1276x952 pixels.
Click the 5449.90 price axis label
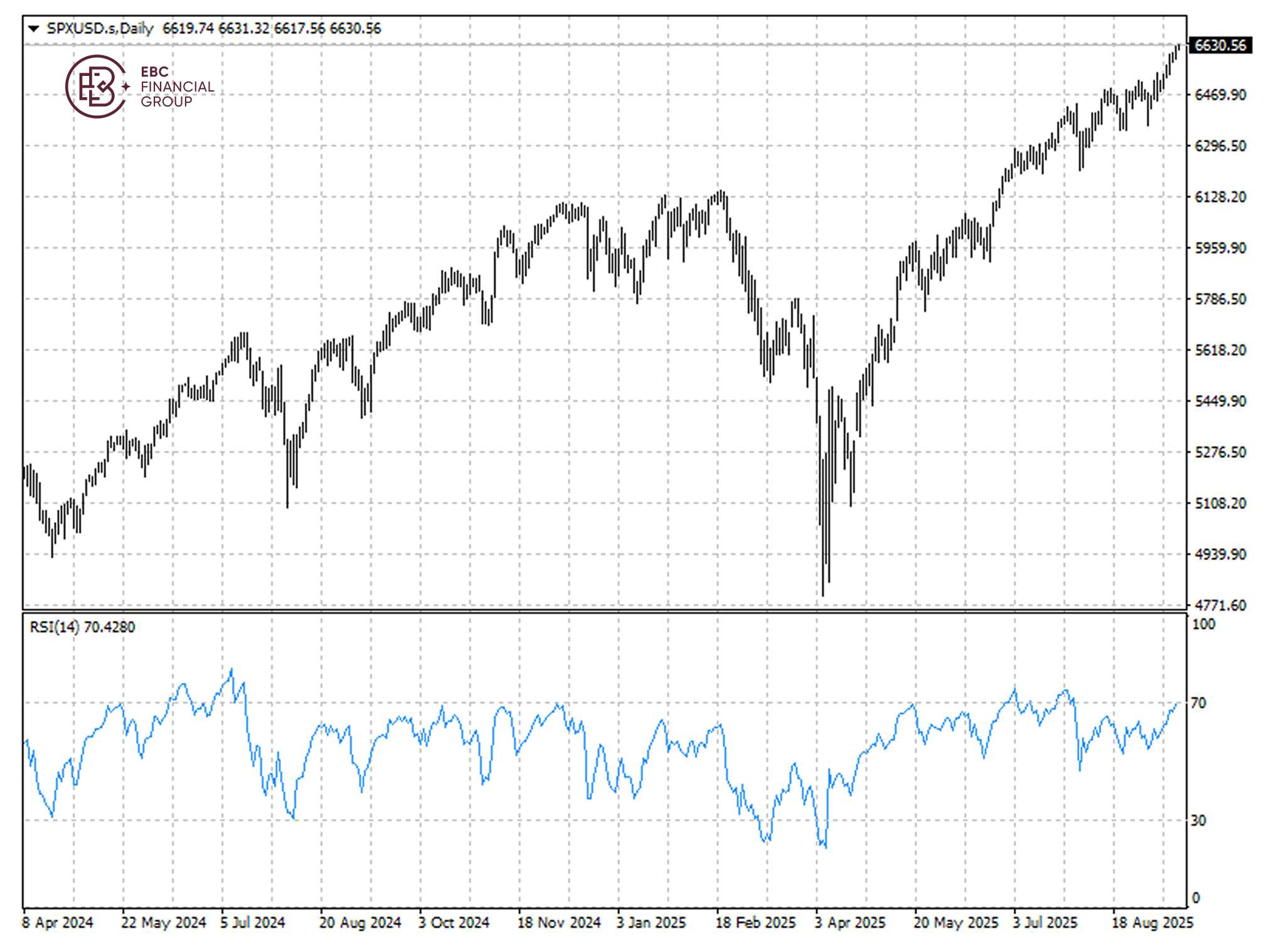(x=1220, y=401)
